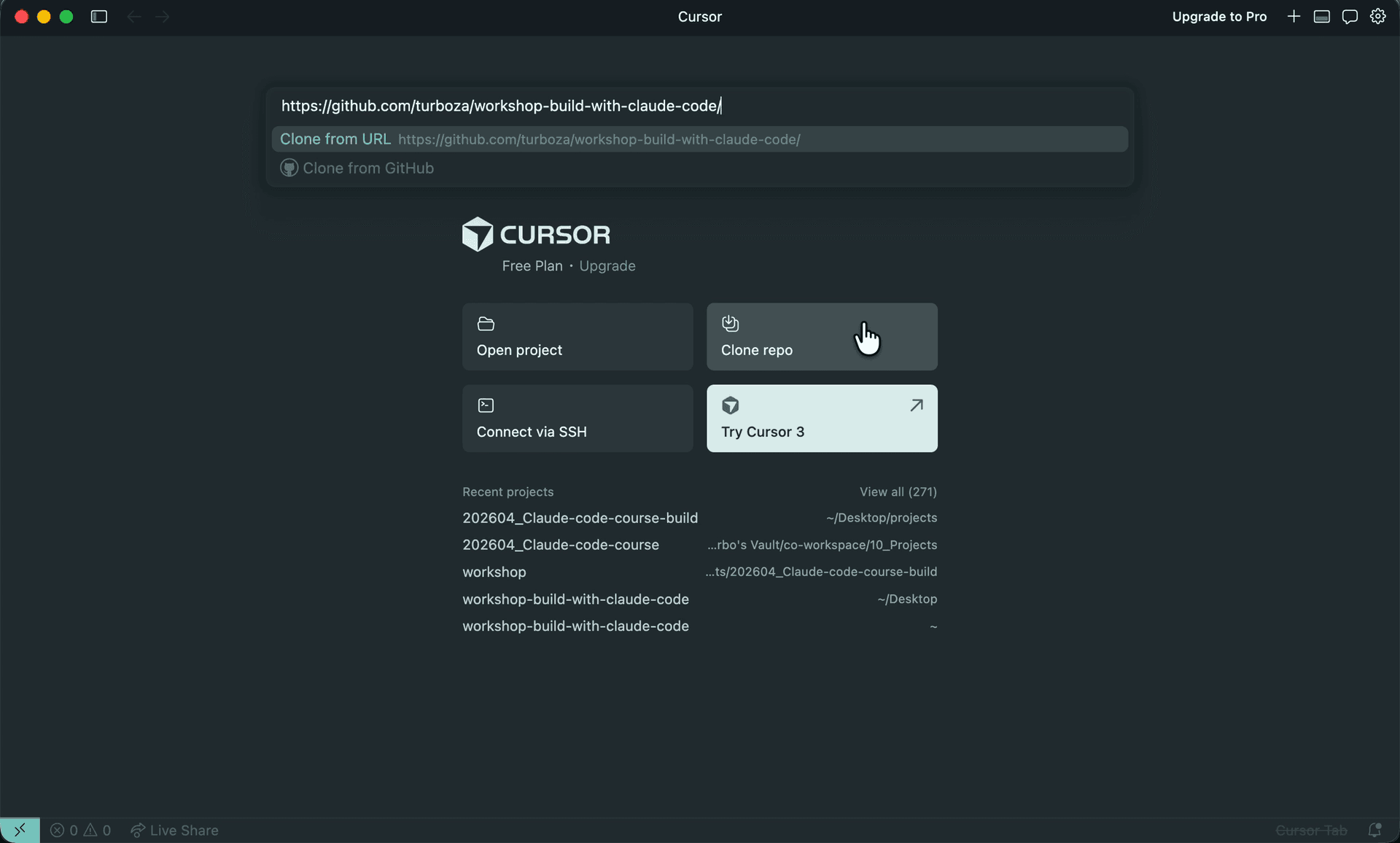Click the Clone repo card
The image size is (1400, 843).
click(x=822, y=337)
